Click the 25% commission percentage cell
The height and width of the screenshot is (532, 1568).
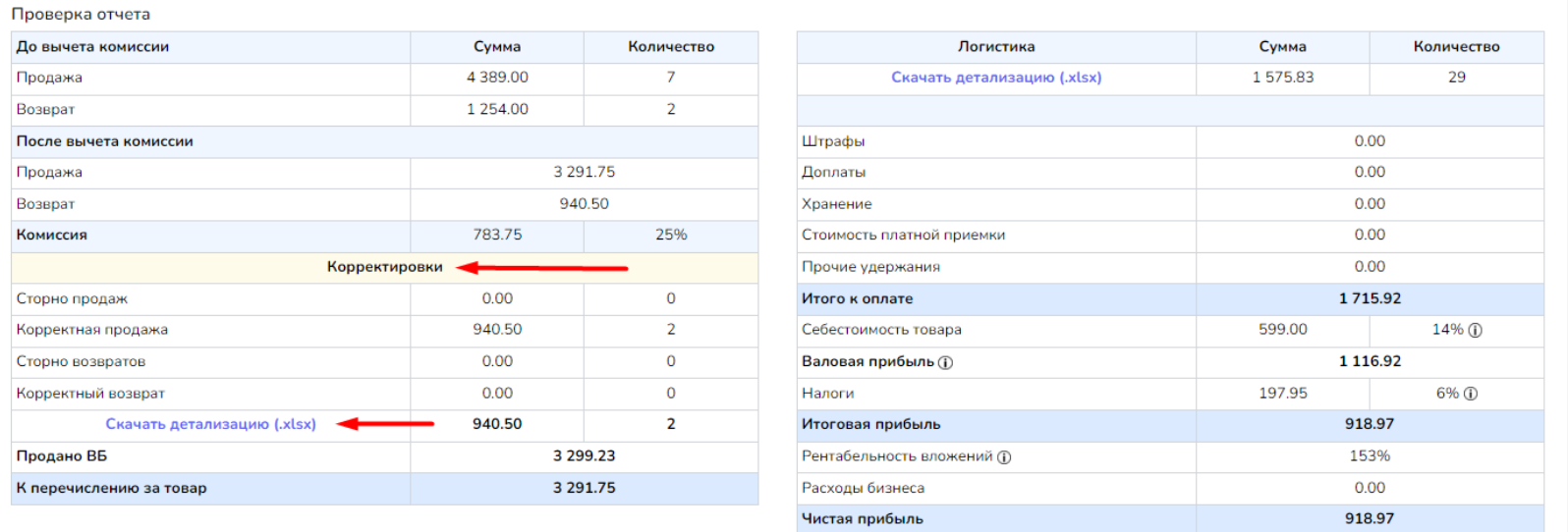(x=671, y=235)
